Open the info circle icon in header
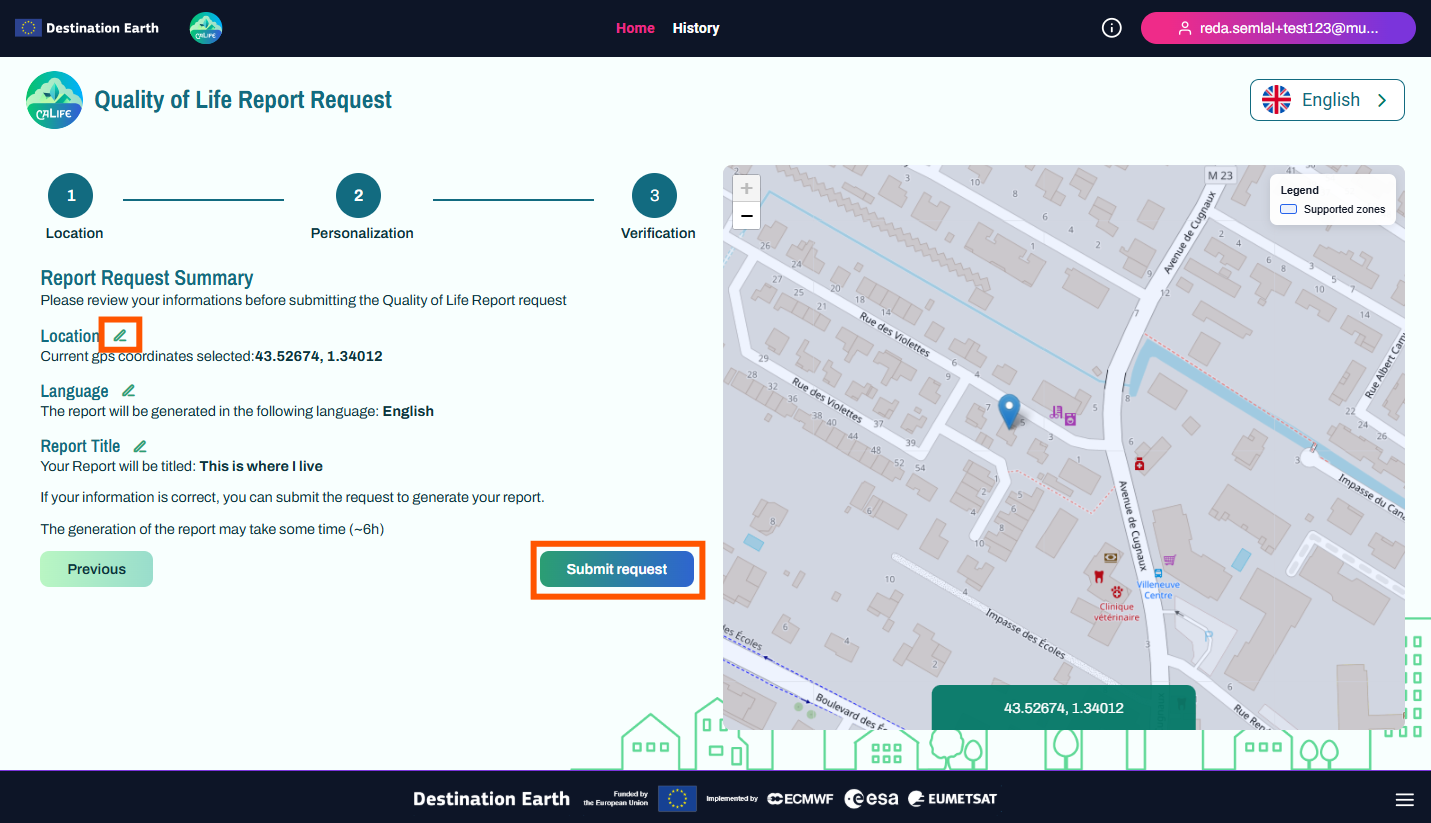The image size is (1431, 823). [x=1111, y=28]
